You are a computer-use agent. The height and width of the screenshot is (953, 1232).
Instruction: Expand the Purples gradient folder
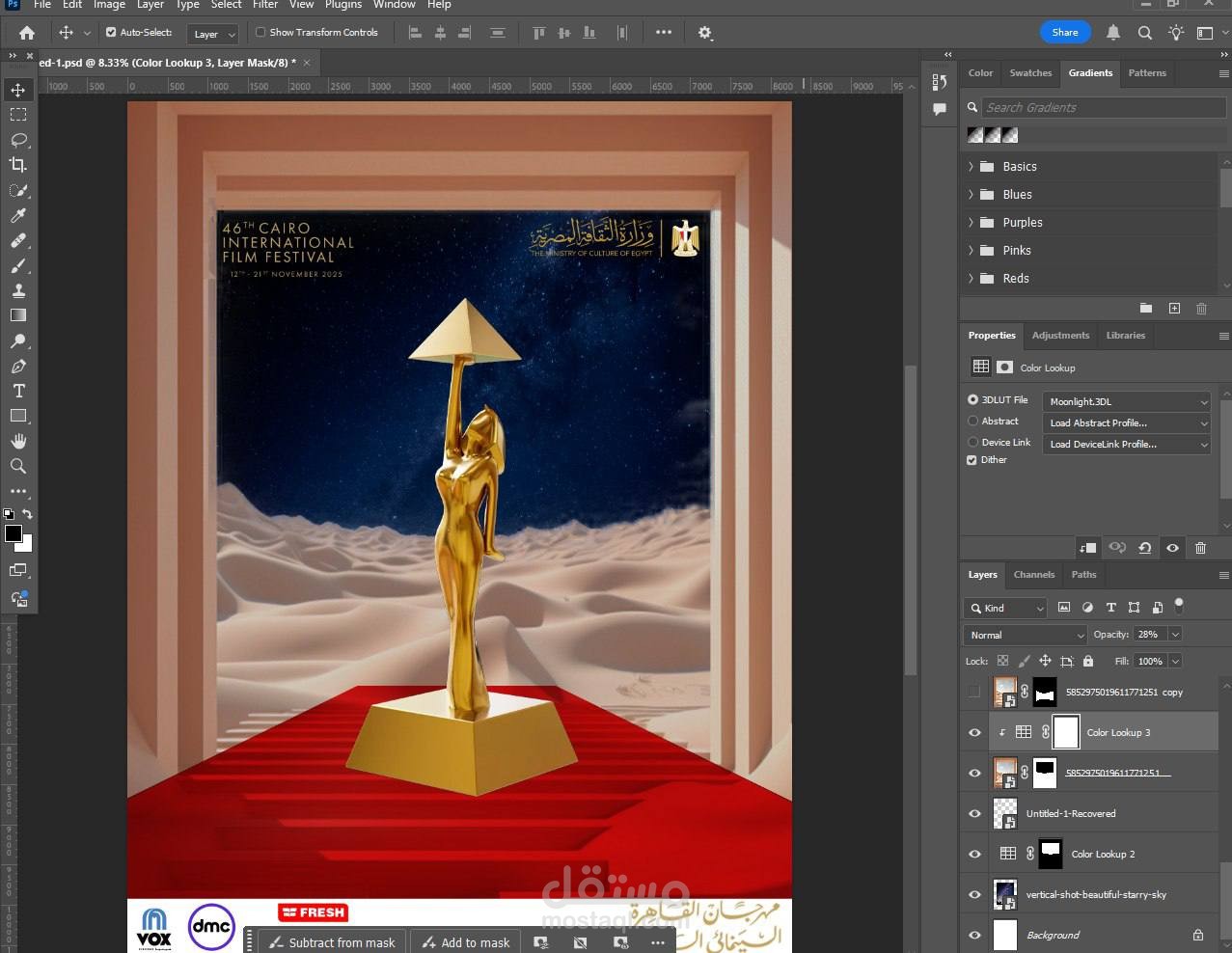coord(971,223)
